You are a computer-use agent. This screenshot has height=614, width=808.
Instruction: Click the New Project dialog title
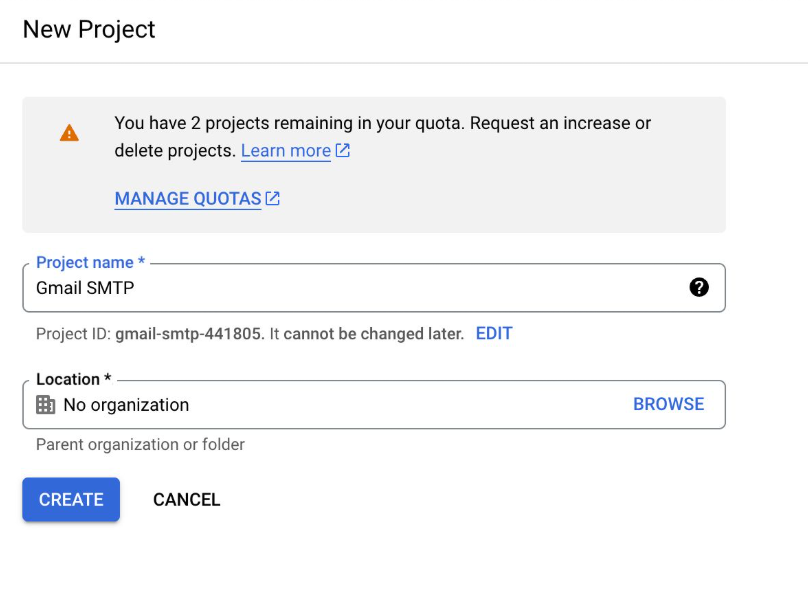point(90,29)
